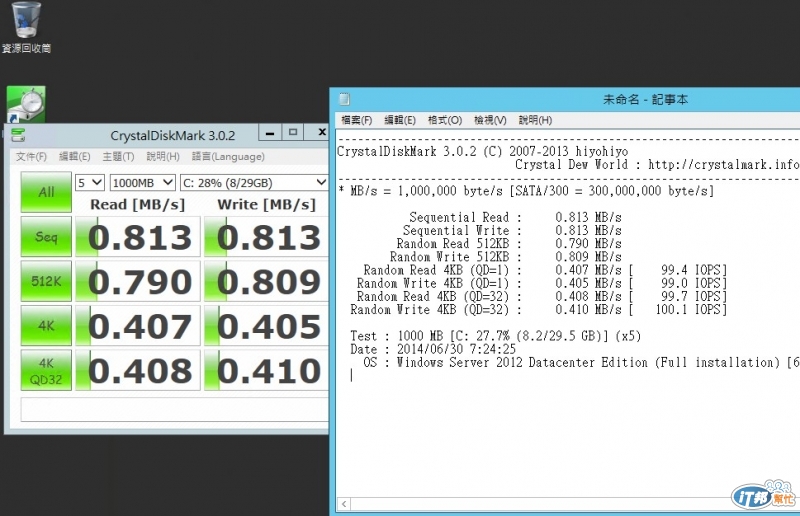Viewport: 800px width, 516px height.
Task: Maximize the CrystalDiskMark window
Action: 293,133
